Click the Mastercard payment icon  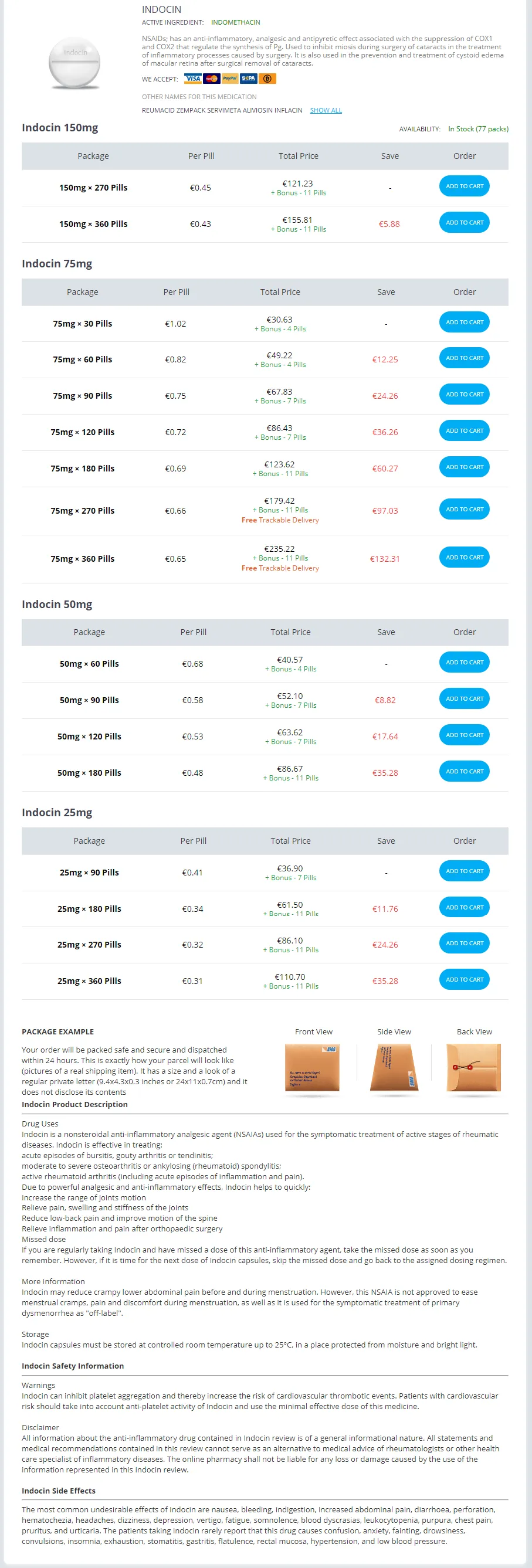point(211,79)
